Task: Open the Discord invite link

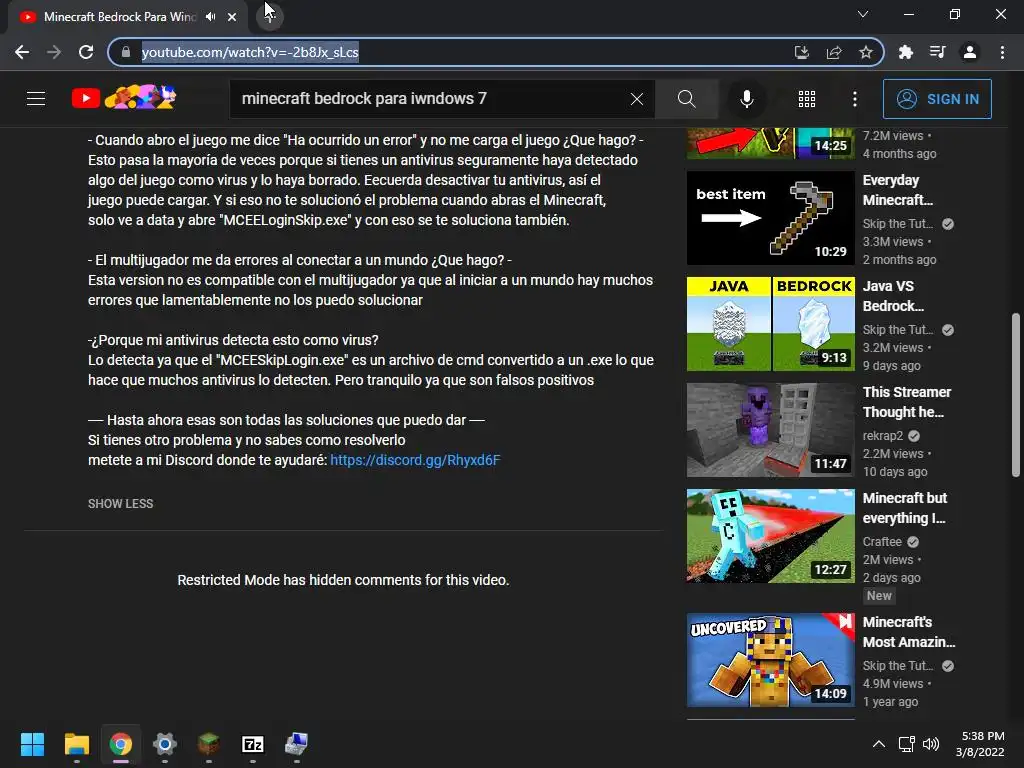Action: [x=415, y=460]
